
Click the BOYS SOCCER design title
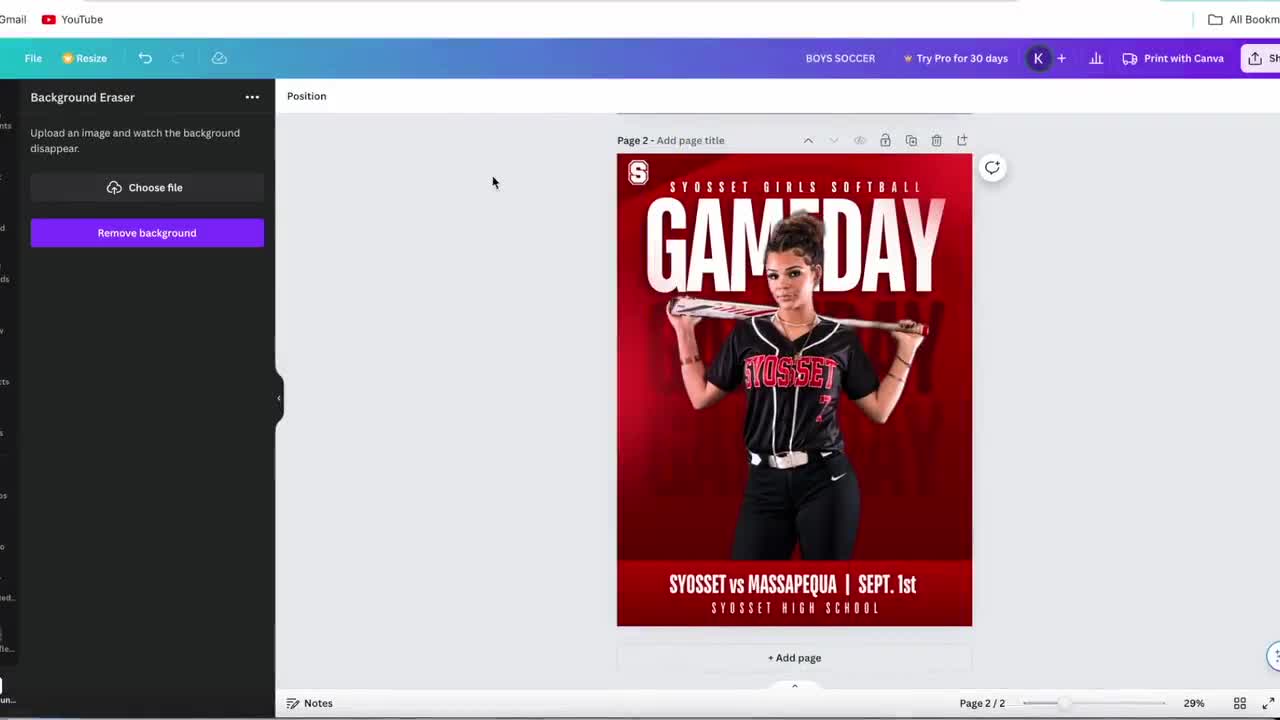click(x=840, y=58)
